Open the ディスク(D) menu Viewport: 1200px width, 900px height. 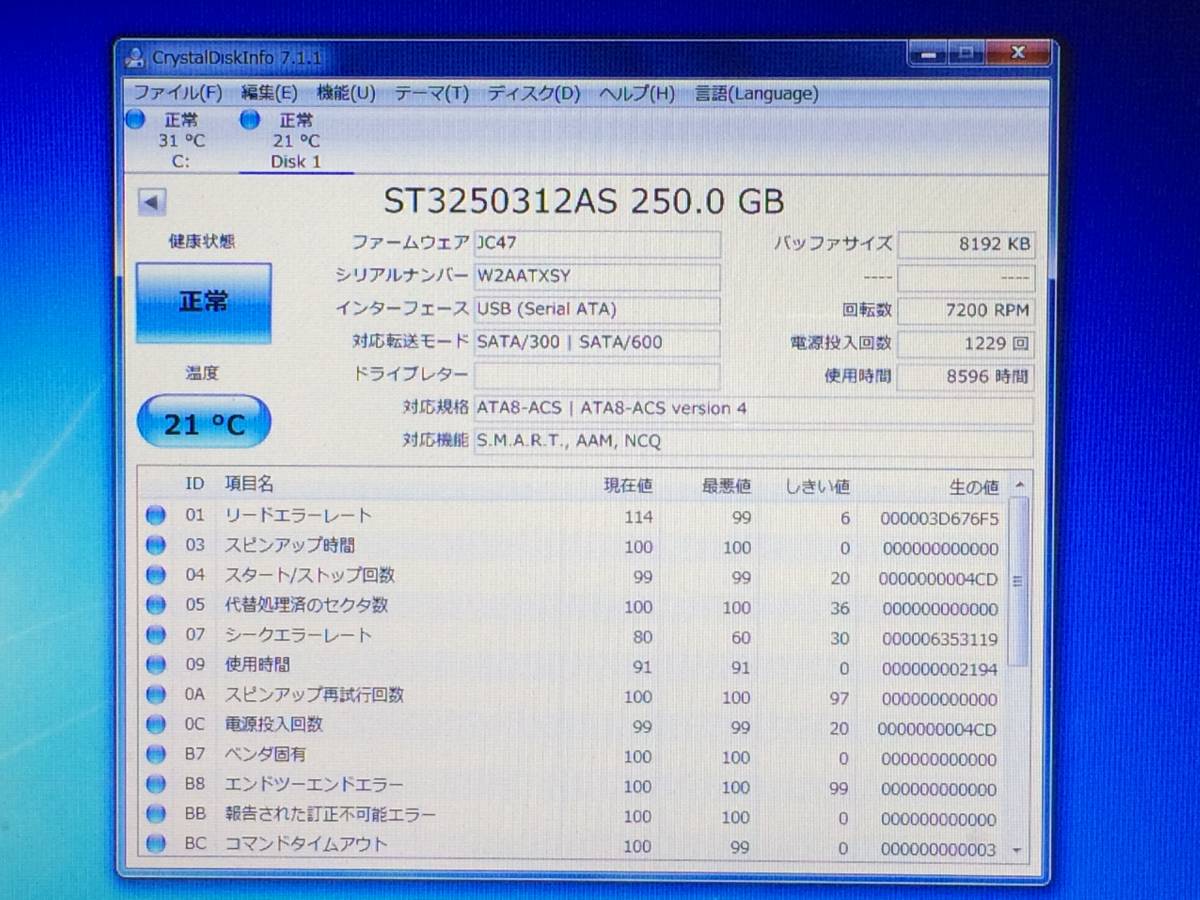point(533,93)
